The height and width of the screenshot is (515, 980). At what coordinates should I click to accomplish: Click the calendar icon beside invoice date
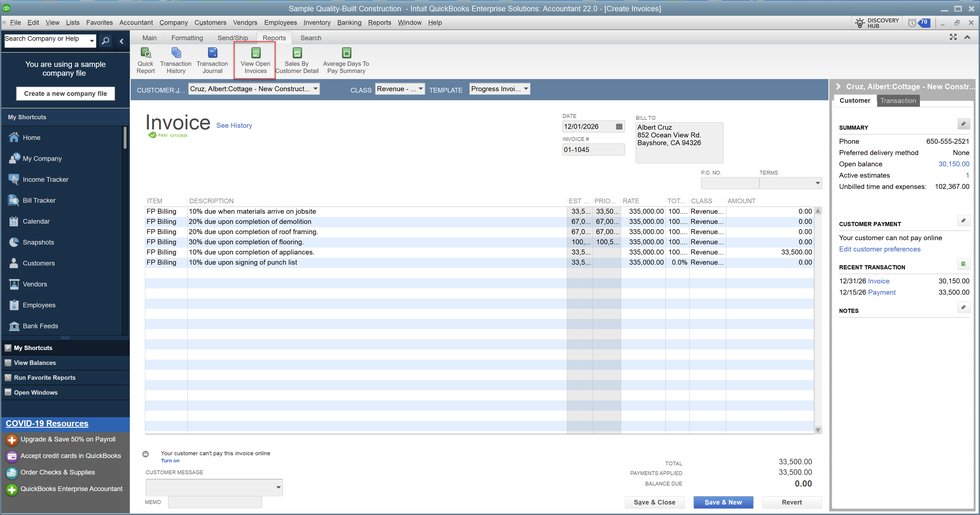pyautogui.click(x=620, y=127)
